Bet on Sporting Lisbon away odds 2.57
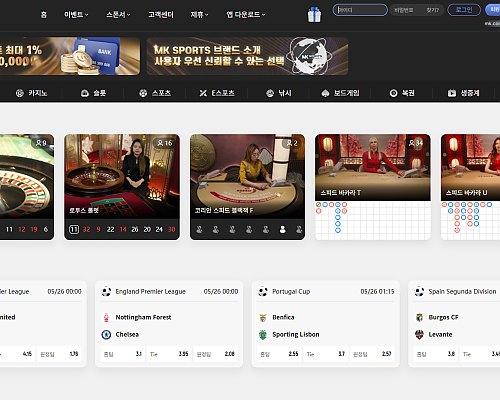Image resolution: width=500 pixels, height=400 pixels. click(x=372, y=354)
